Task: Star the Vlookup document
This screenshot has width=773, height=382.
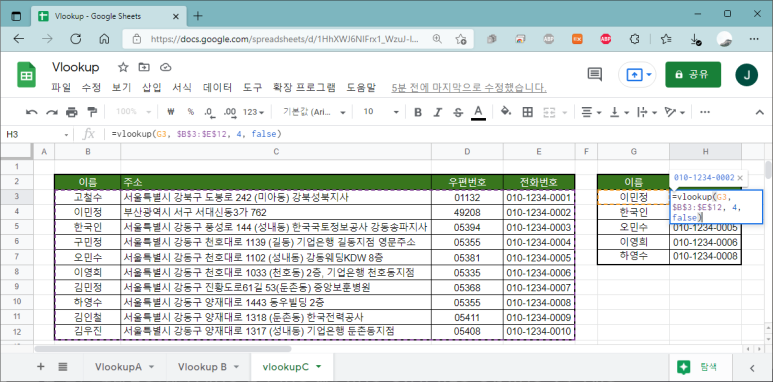Action: [123, 68]
